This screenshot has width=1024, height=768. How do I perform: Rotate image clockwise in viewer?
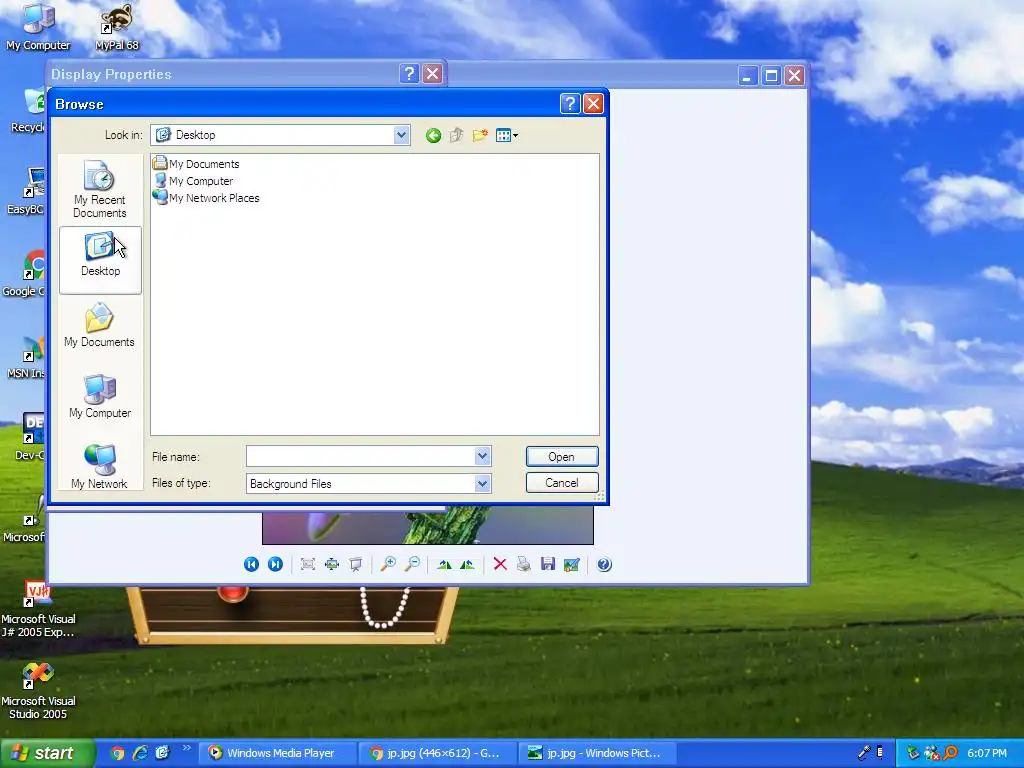tap(444, 564)
